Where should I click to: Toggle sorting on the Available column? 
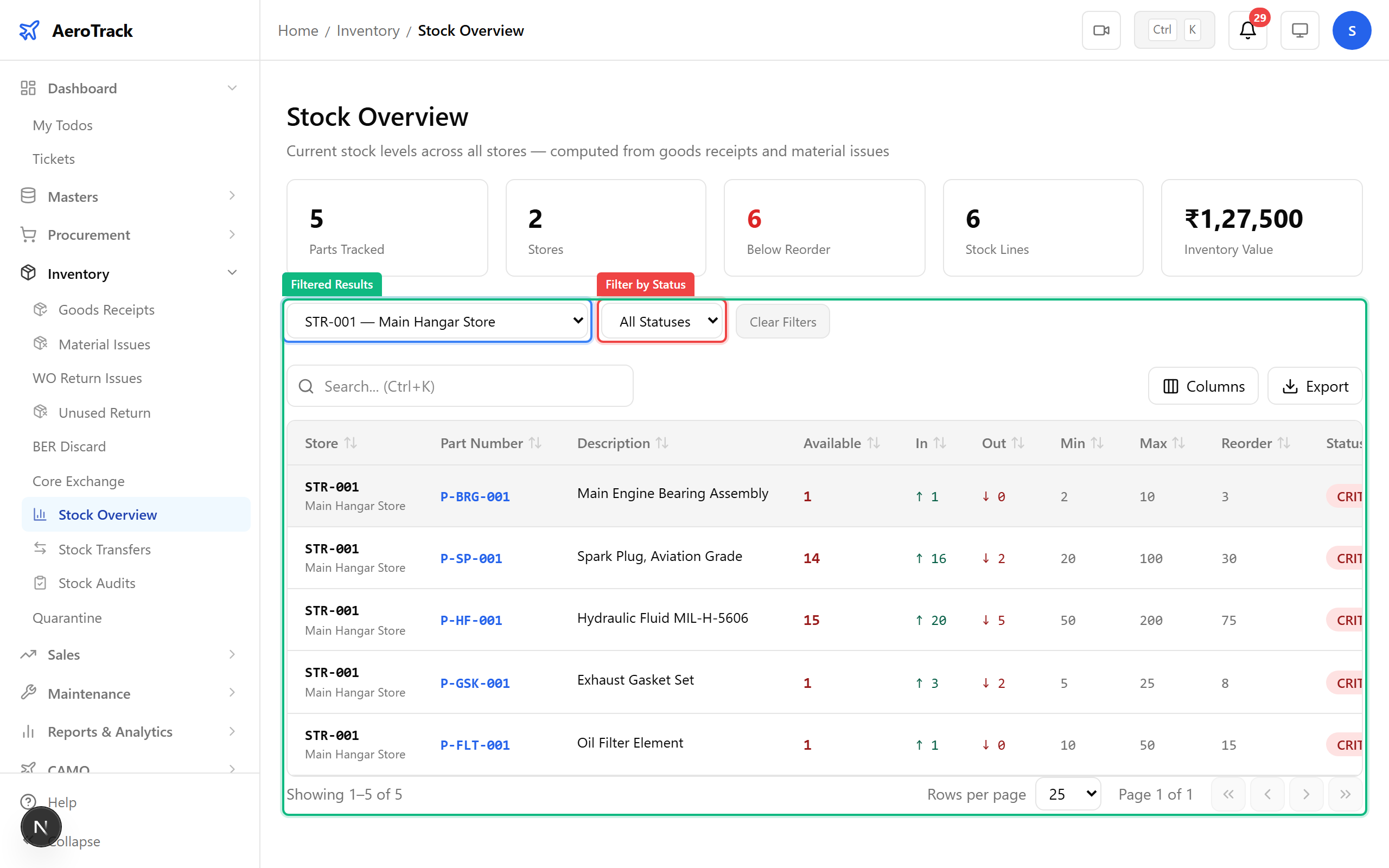tap(874, 443)
